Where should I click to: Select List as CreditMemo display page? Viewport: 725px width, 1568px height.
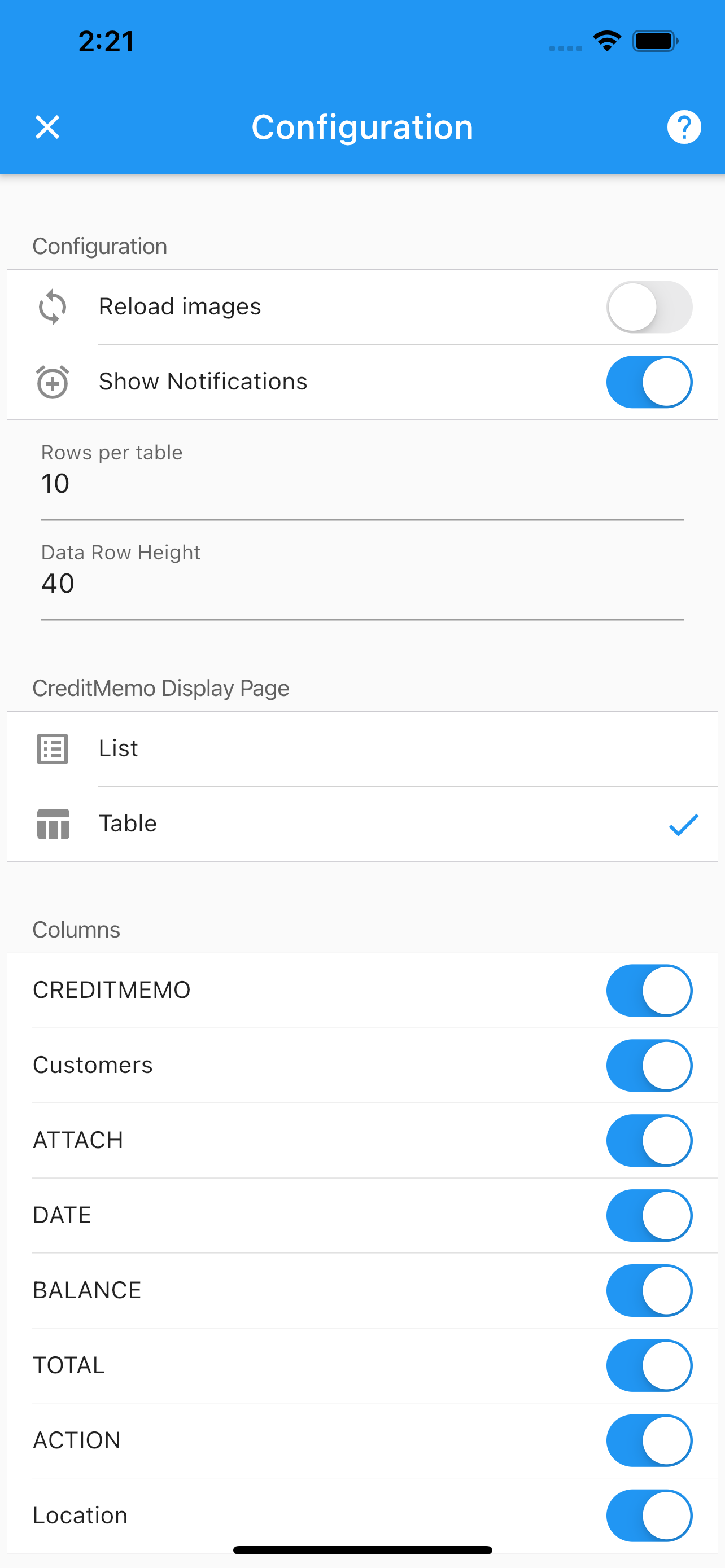pyautogui.click(x=362, y=748)
